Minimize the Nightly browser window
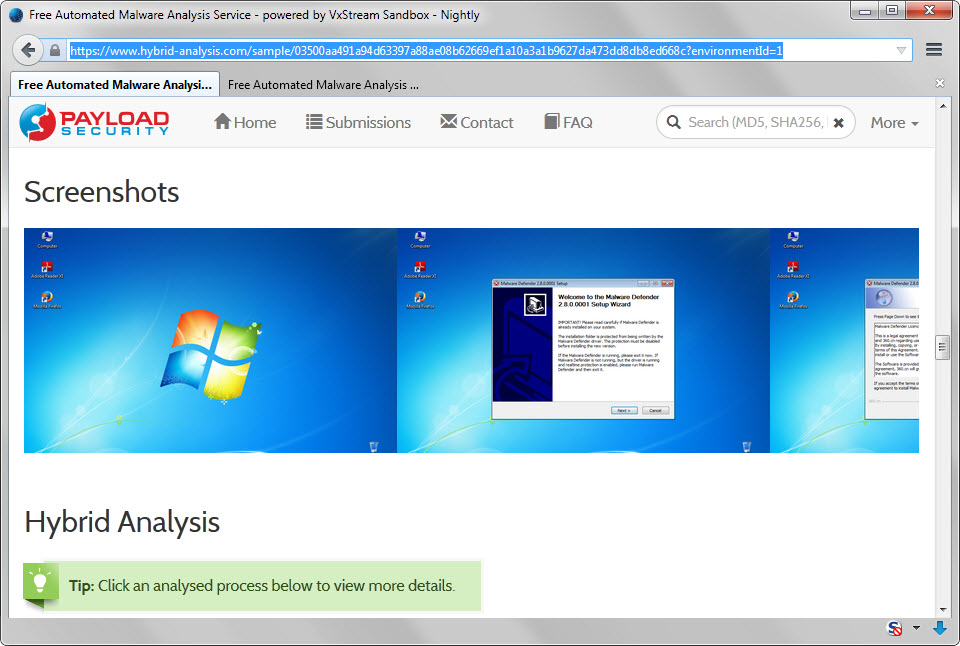This screenshot has width=960, height=646. (864, 10)
